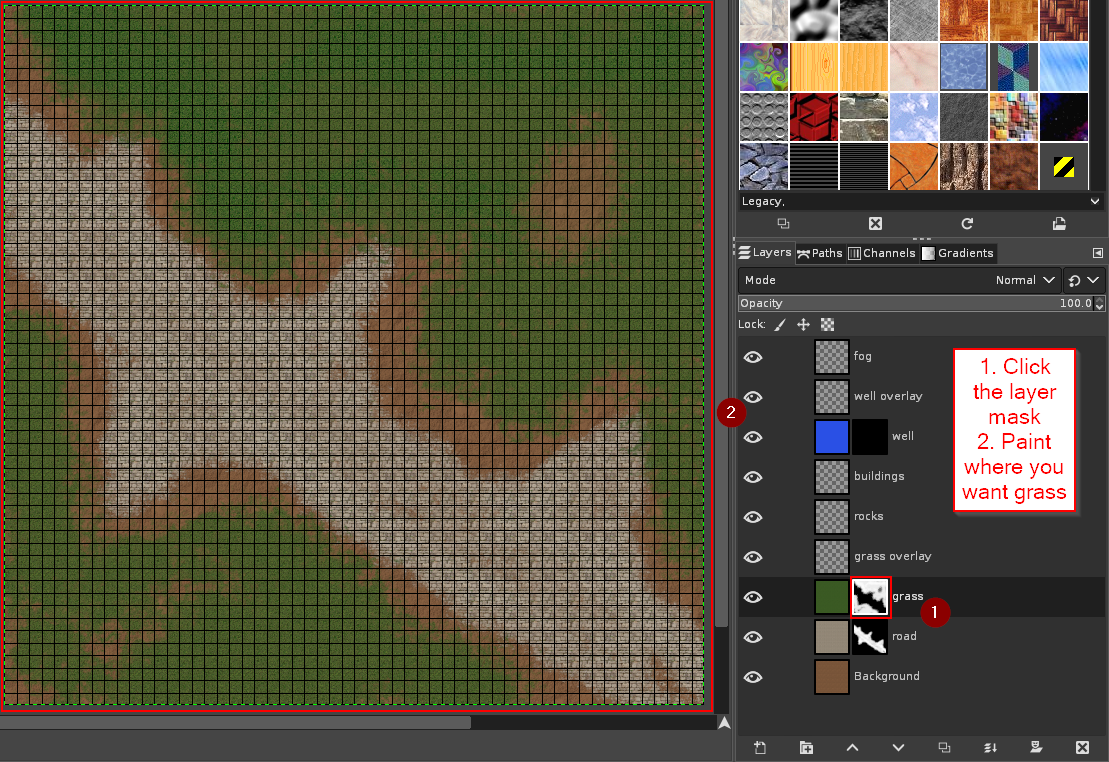Add a mask to the selected layer

pyautogui.click(x=1036, y=747)
